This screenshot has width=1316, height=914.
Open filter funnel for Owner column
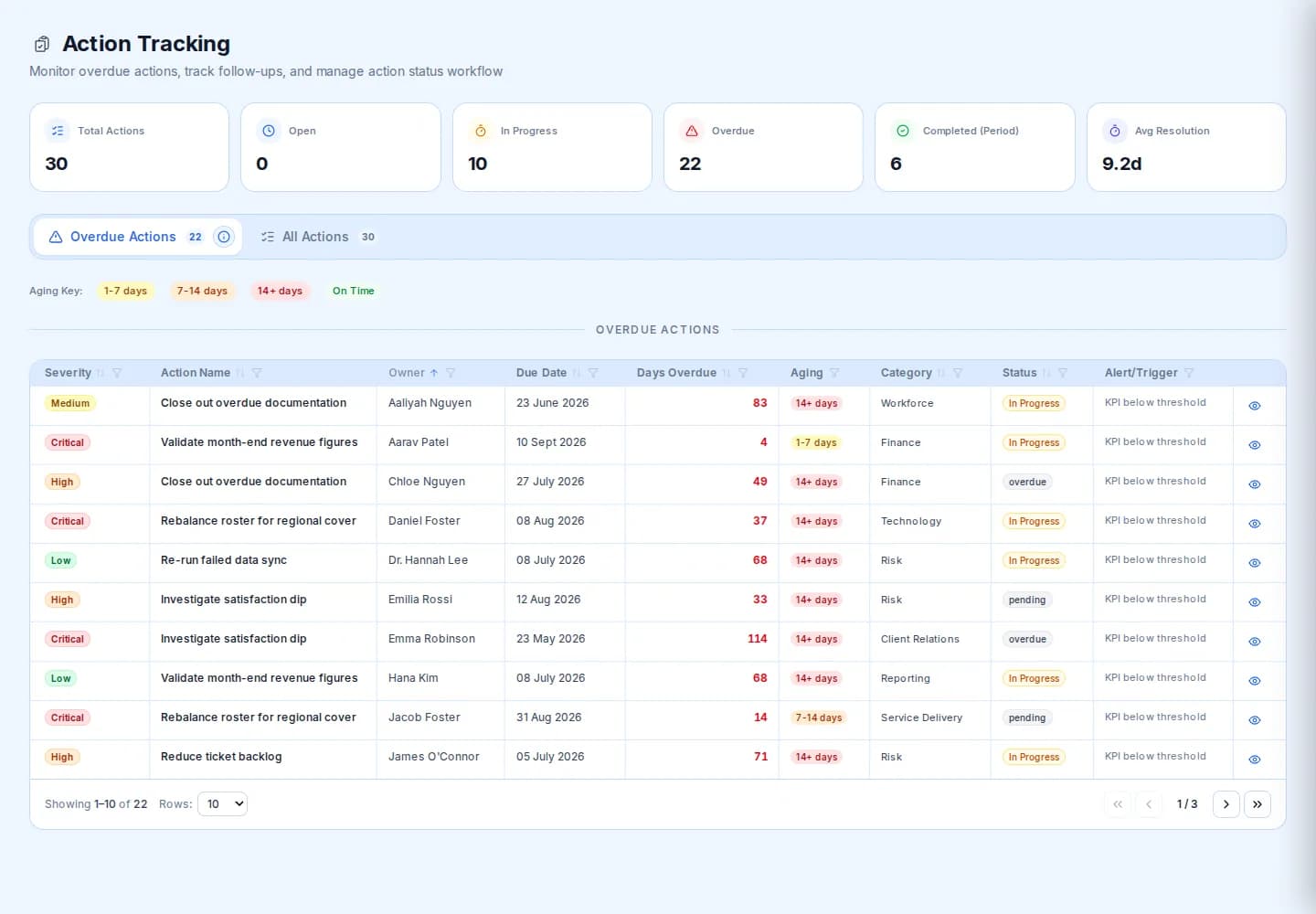point(451,373)
